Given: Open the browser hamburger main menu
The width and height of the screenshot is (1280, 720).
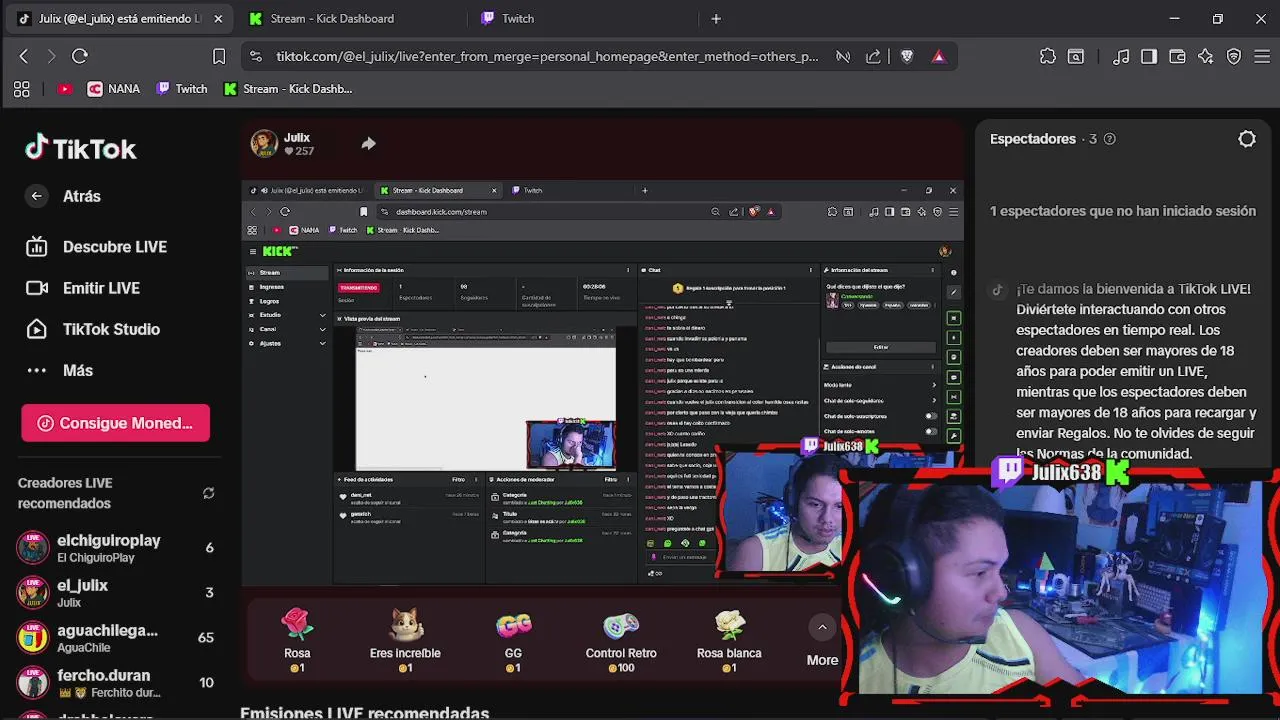Looking at the screenshot, I should [1262, 57].
